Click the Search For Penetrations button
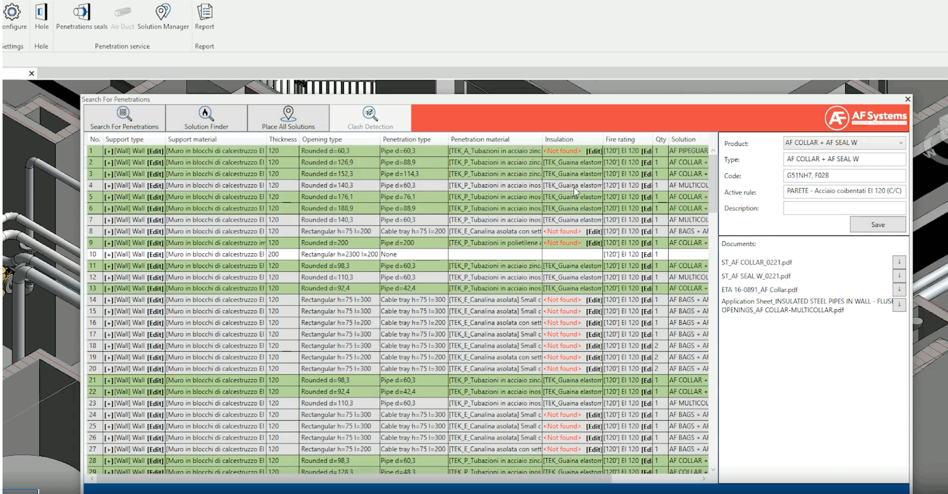This screenshot has width=948, height=494. [x=125, y=118]
